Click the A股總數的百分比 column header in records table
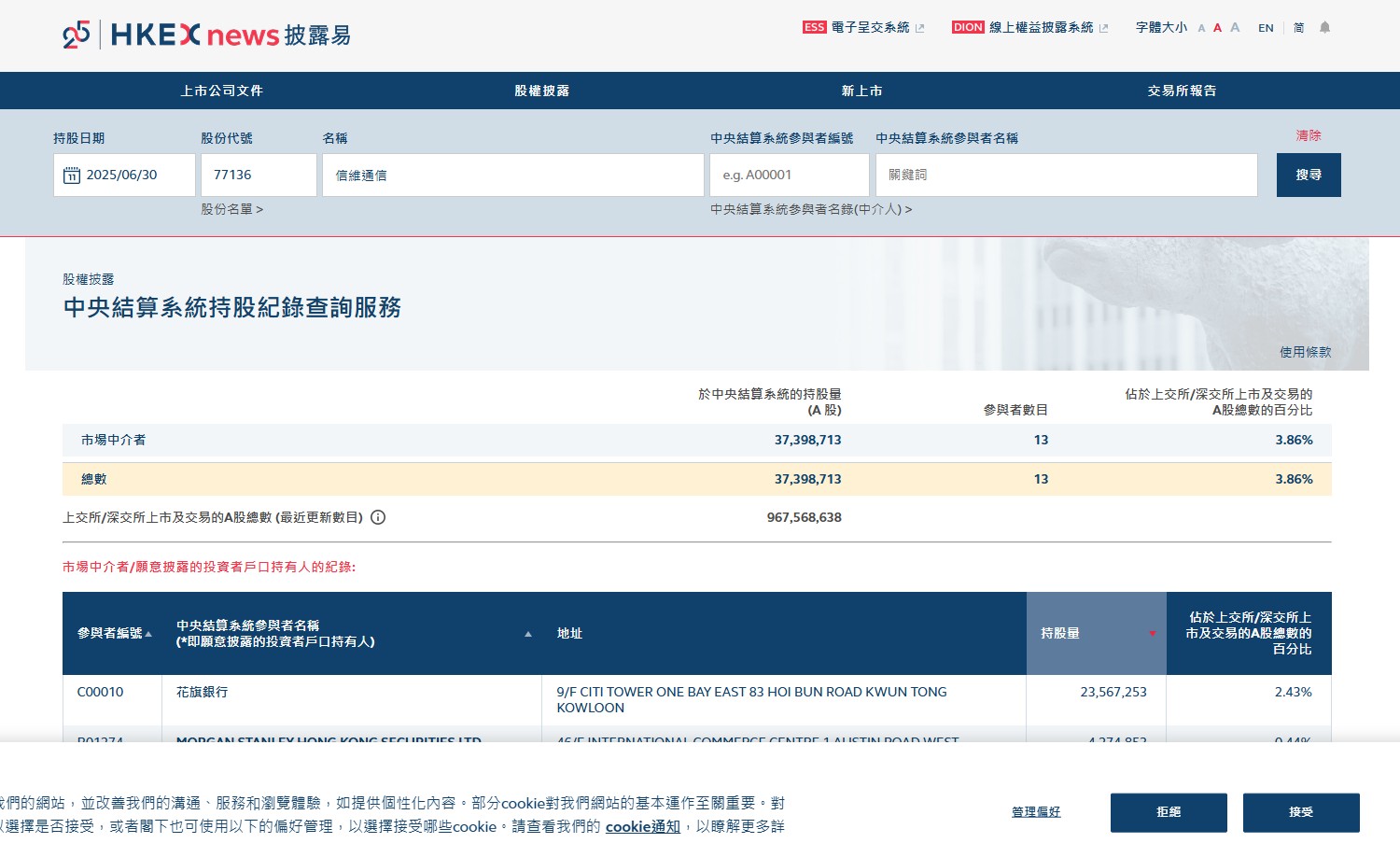The image size is (1400, 843). (x=1249, y=633)
